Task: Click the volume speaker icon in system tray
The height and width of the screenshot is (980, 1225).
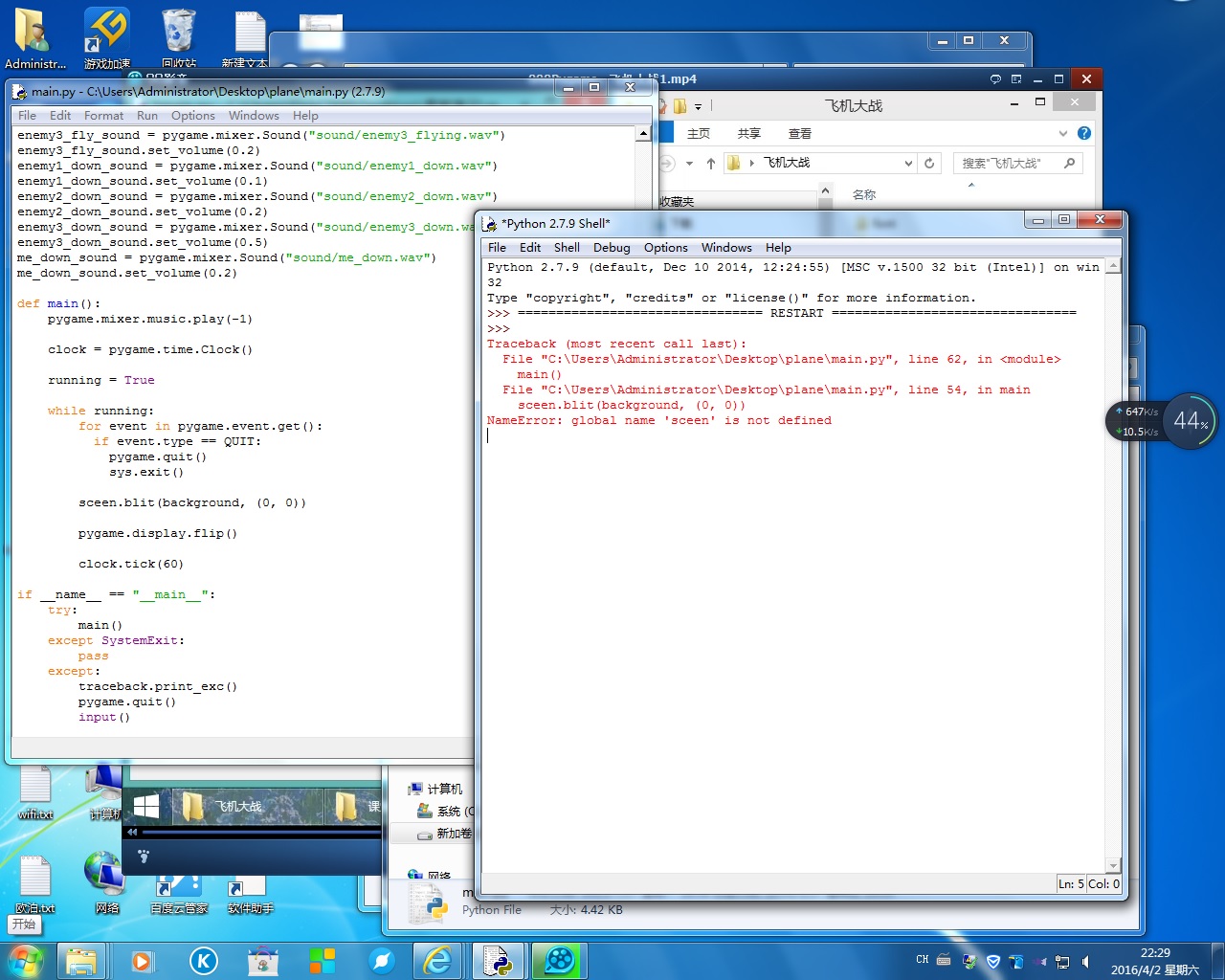Action: (1085, 961)
